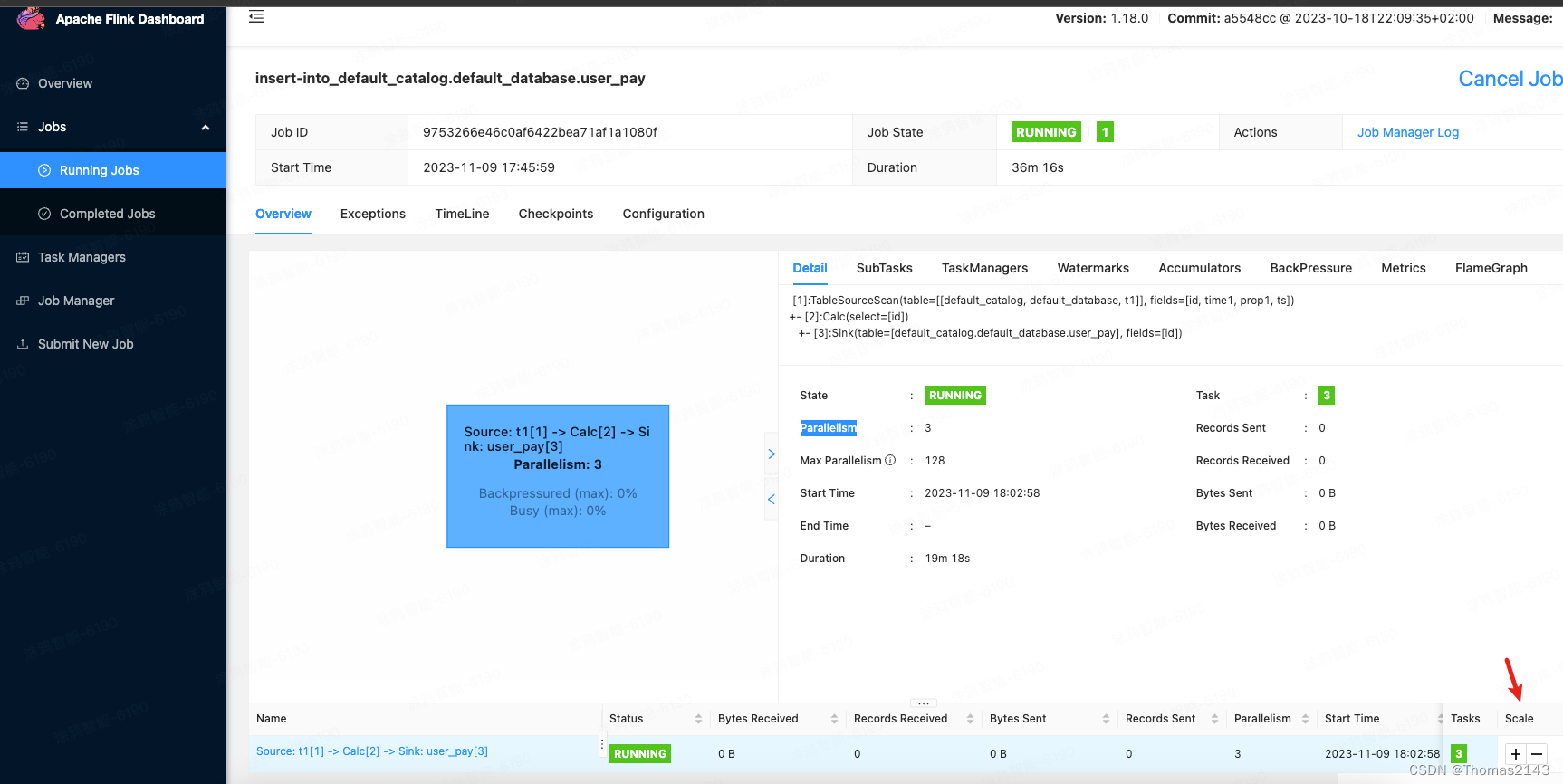Click the job title insert-into user_pay

pyautogui.click(x=450, y=79)
